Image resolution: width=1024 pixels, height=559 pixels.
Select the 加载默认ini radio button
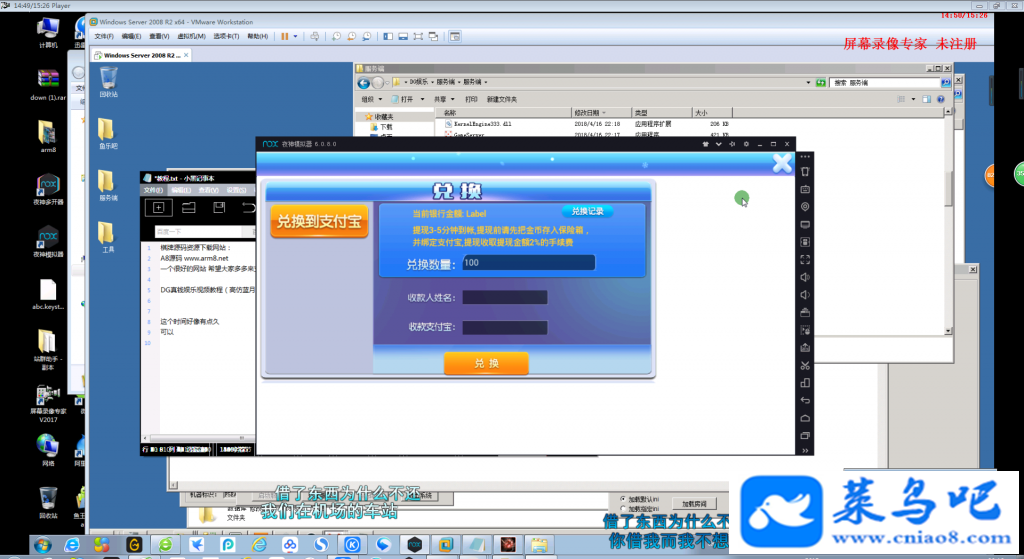point(622,499)
